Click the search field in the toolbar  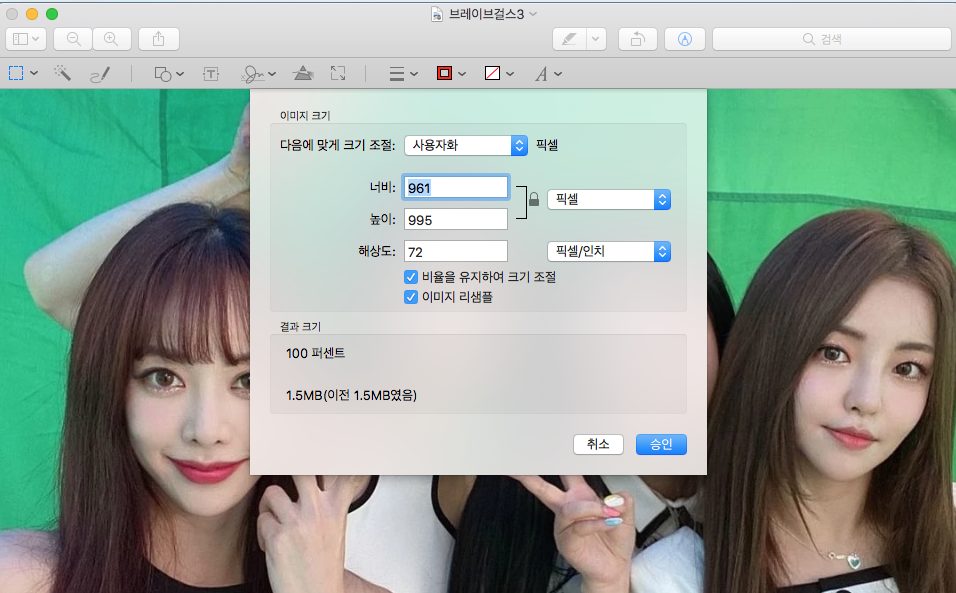pos(832,39)
